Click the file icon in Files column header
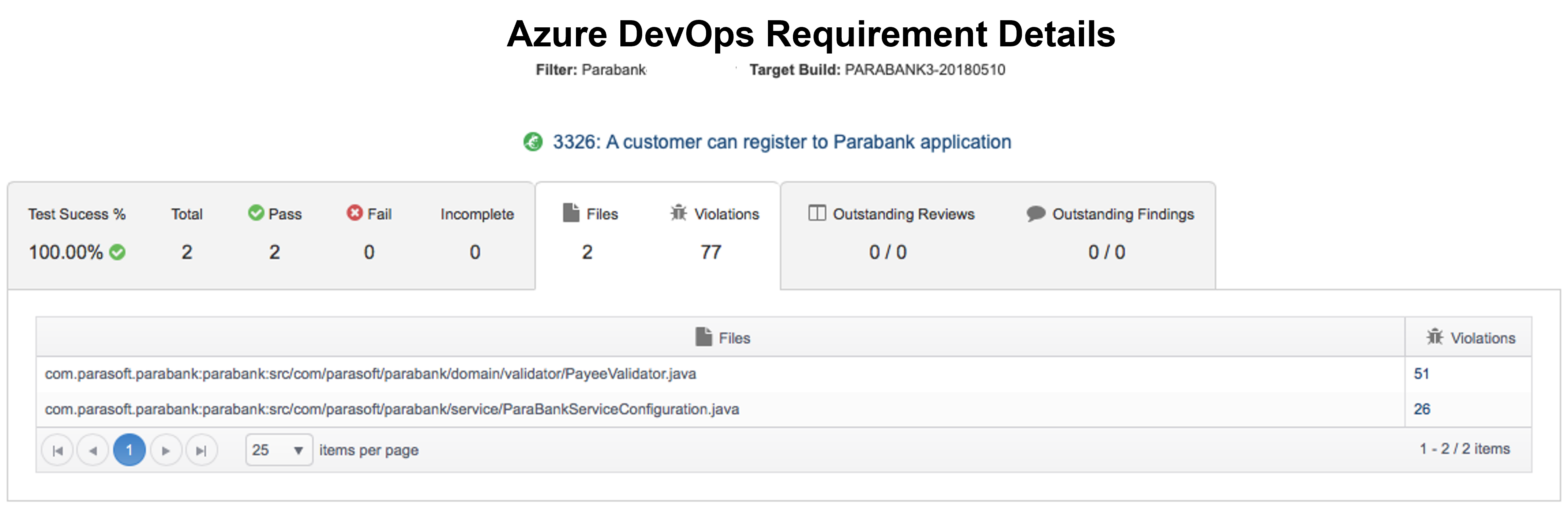Image resolution: width=1568 pixels, height=507 pixels. click(704, 337)
